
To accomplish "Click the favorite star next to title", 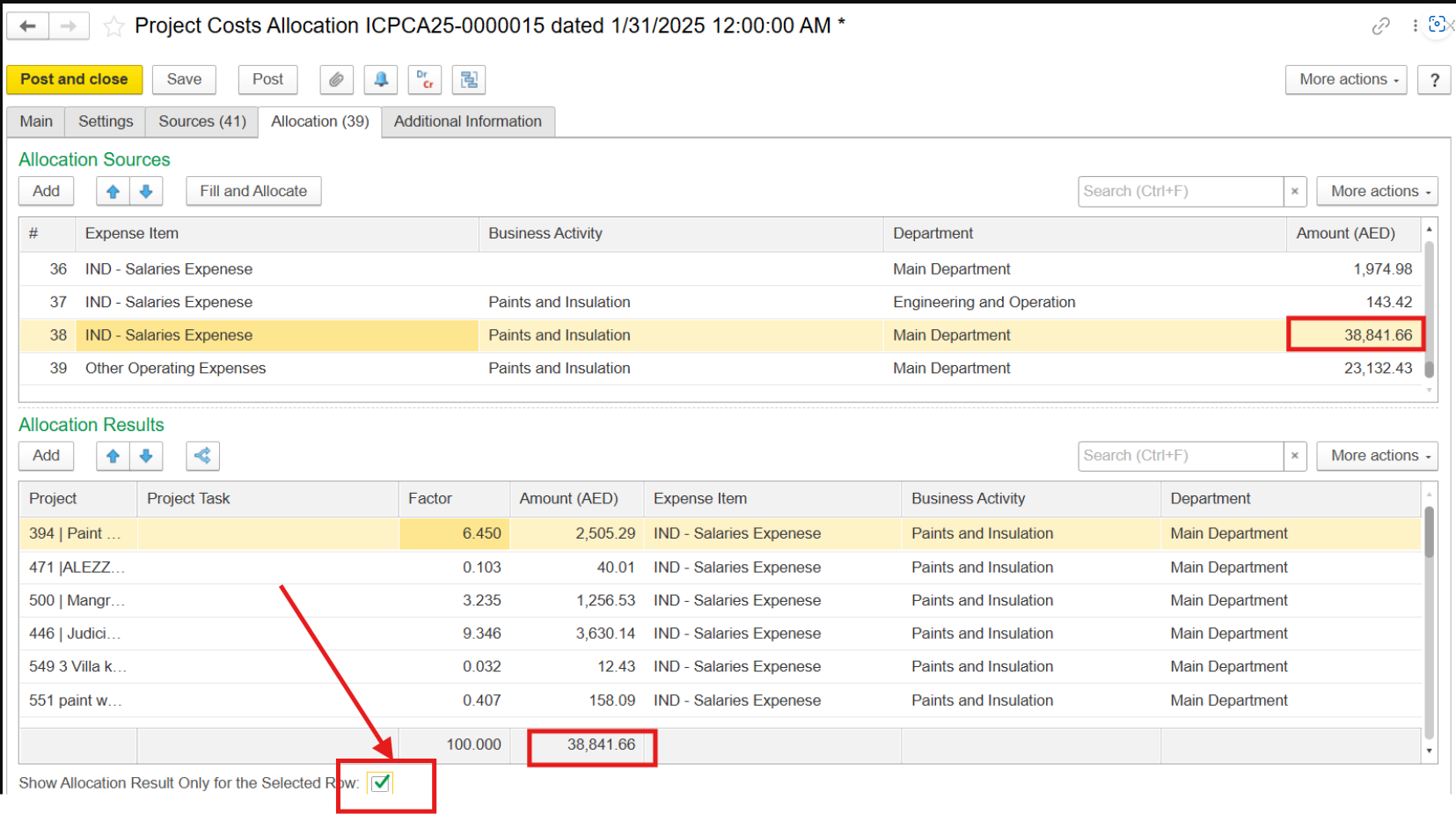I will click(x=113, y=26).
